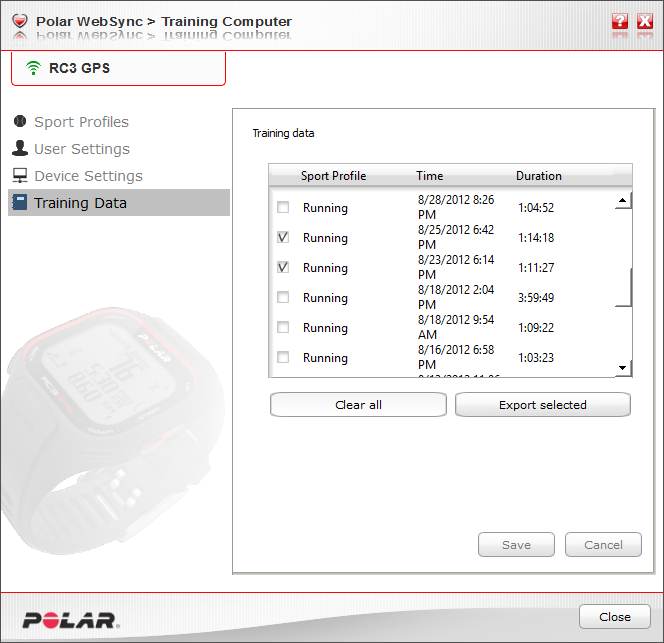Select the 3:59:49 duration cell
Screen dimensions: 664x643
(x=536, y=298)
